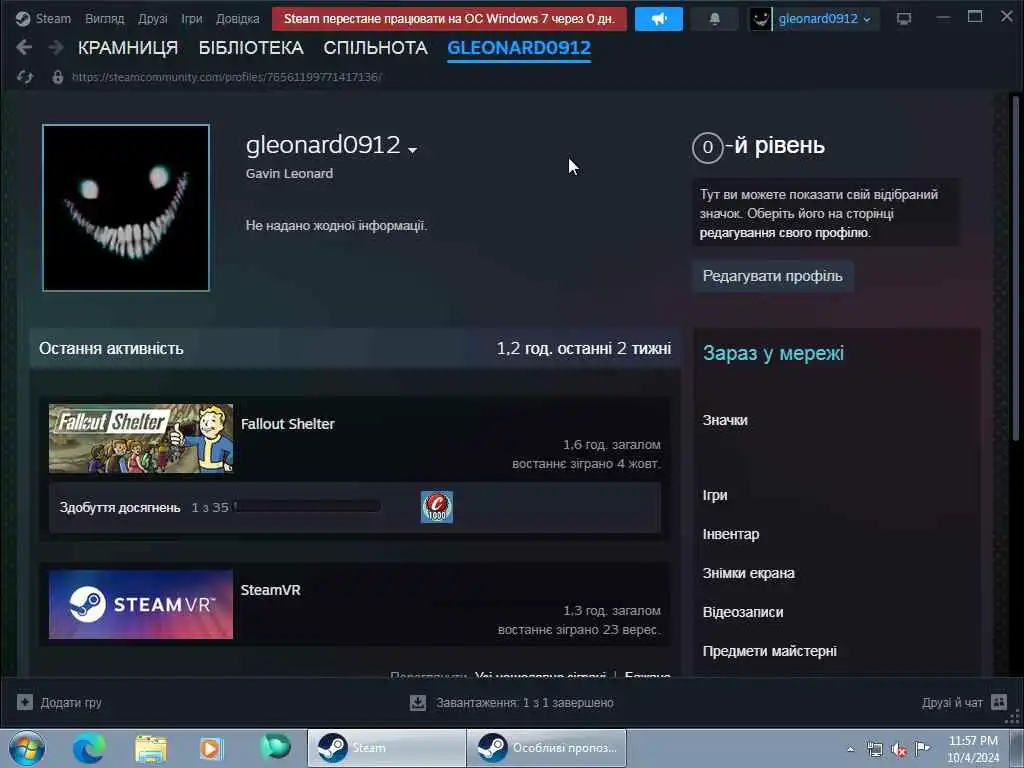Open the Друзі menu

point(152,18)
